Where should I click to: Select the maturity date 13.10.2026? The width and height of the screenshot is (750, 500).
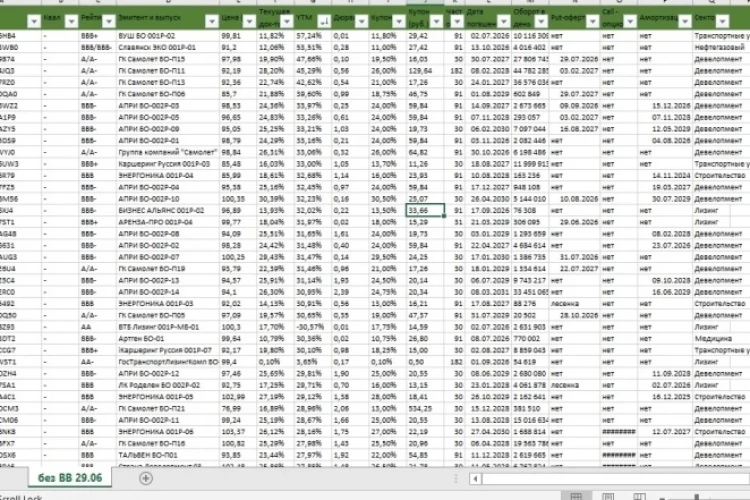[489, 47]
